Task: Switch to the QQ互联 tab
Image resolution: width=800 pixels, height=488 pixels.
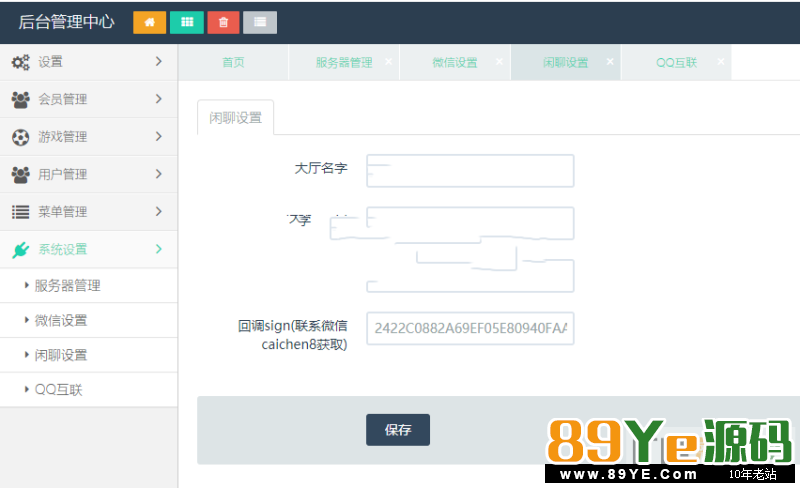Action: pyautogui.click(x=675, y=62)
